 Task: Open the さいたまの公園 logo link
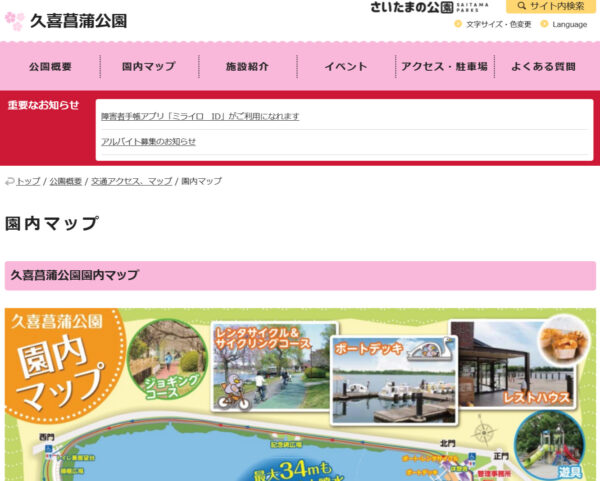coord(429,7)
